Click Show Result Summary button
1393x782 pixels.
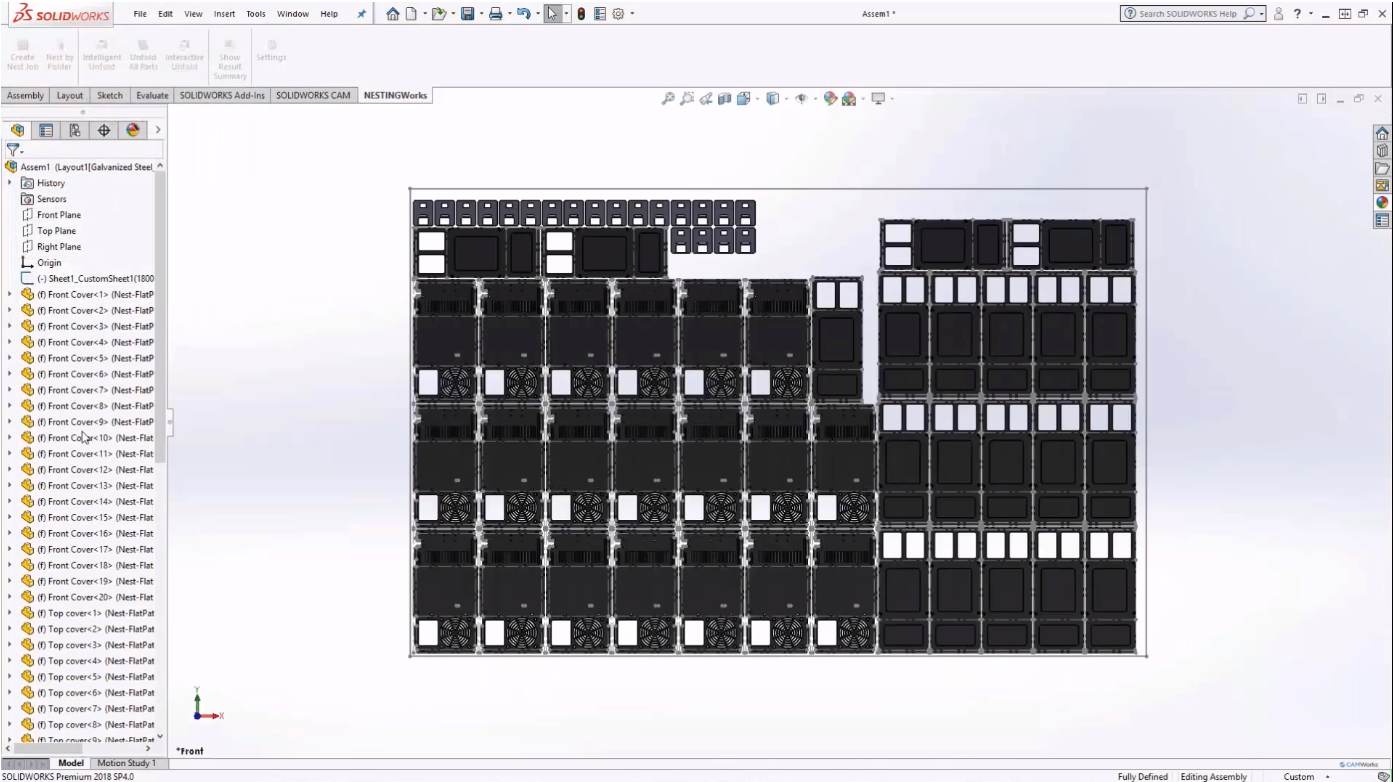coord(229,60)
